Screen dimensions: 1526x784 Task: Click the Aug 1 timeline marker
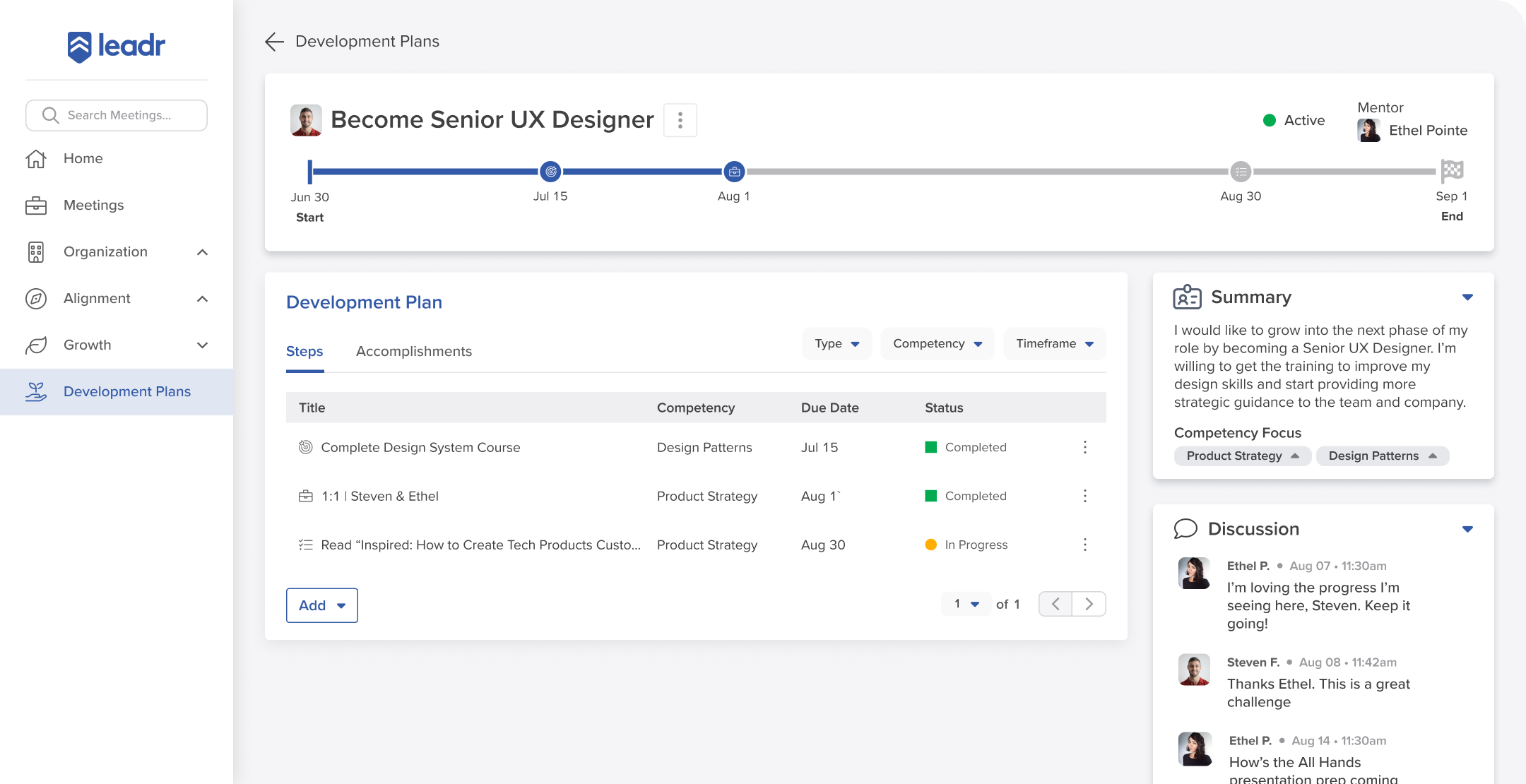pos(734,171)
